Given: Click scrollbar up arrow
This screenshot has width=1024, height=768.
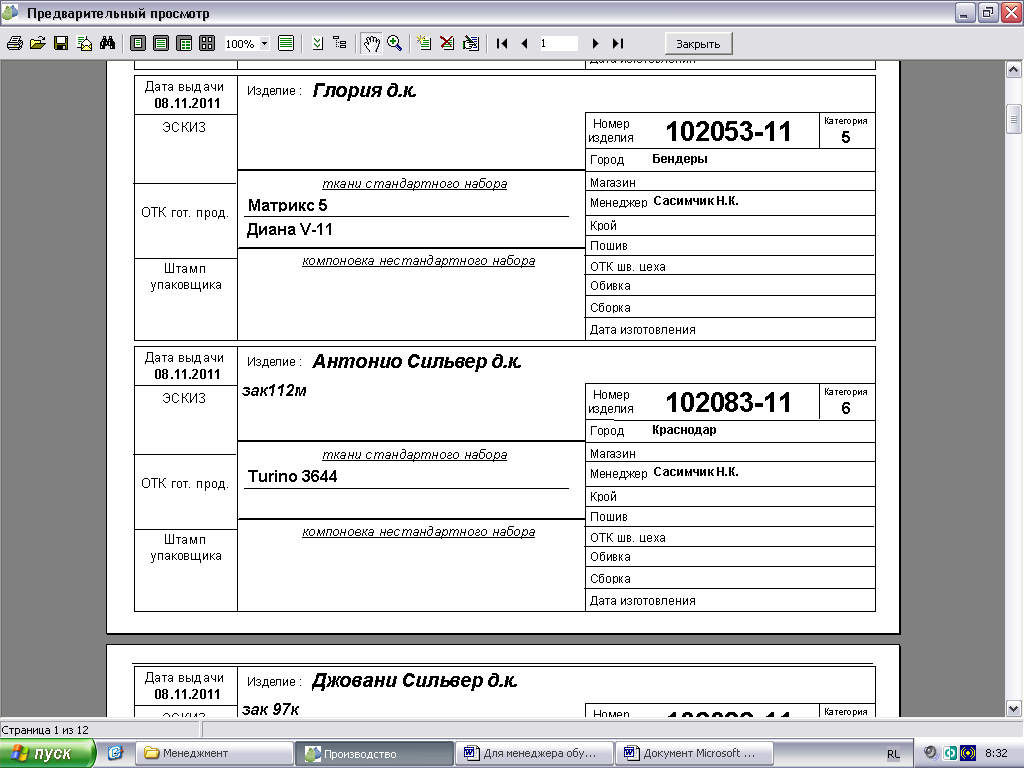Looking at the screenshot, I should 1014,69.
